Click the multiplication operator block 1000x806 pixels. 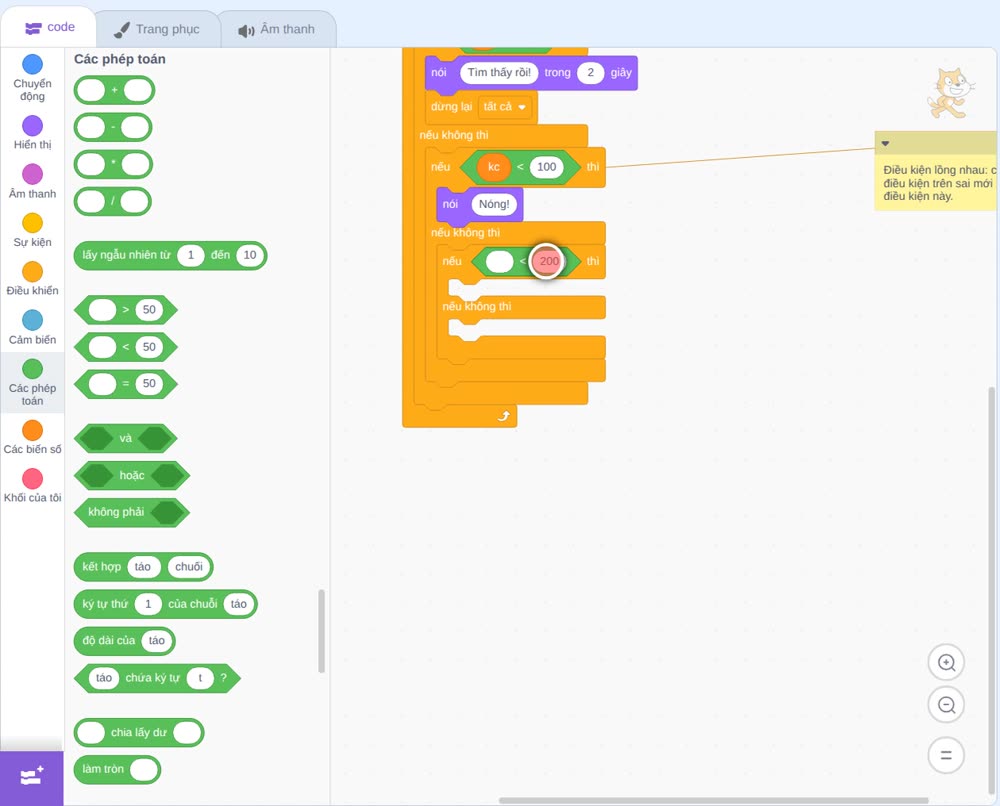(x=113, y=165)
